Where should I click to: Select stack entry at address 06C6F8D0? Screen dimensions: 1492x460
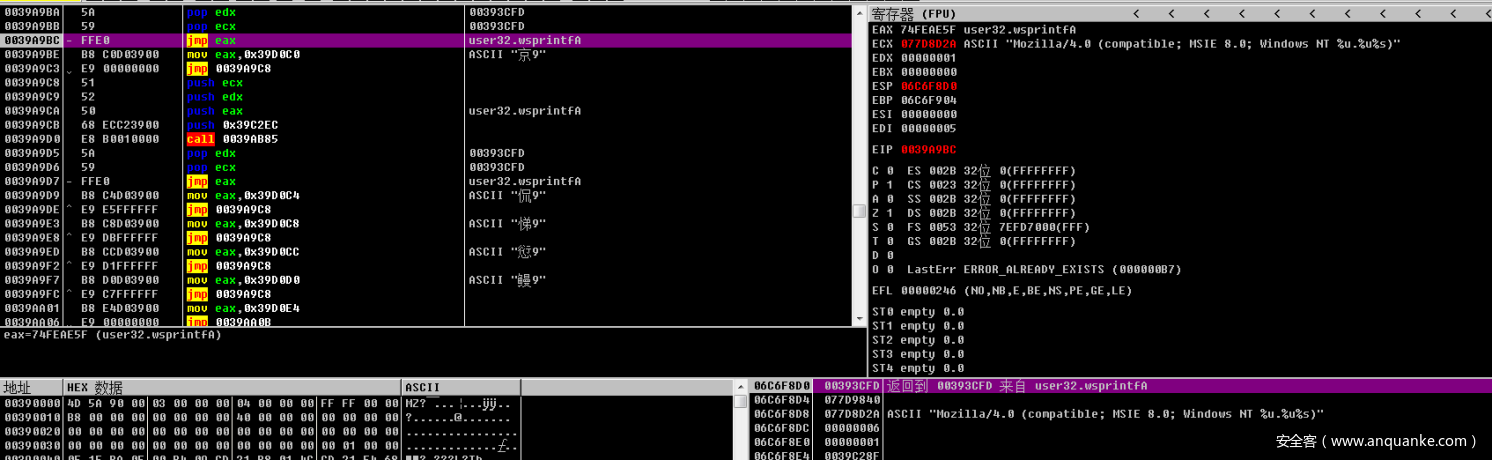coord(782,386)
